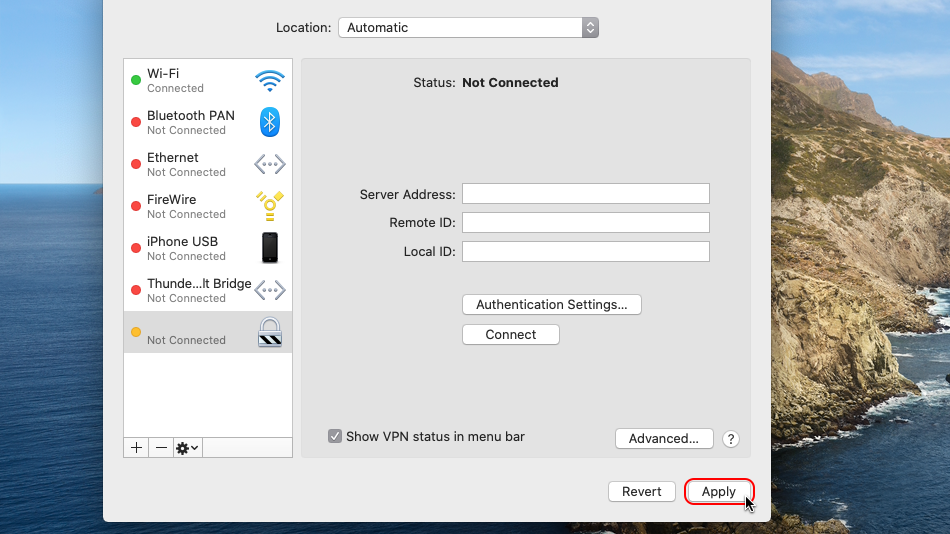This screenshot has width=950, height=534.
Task: Open the Location dropdown menu
Action: [468, 28]
